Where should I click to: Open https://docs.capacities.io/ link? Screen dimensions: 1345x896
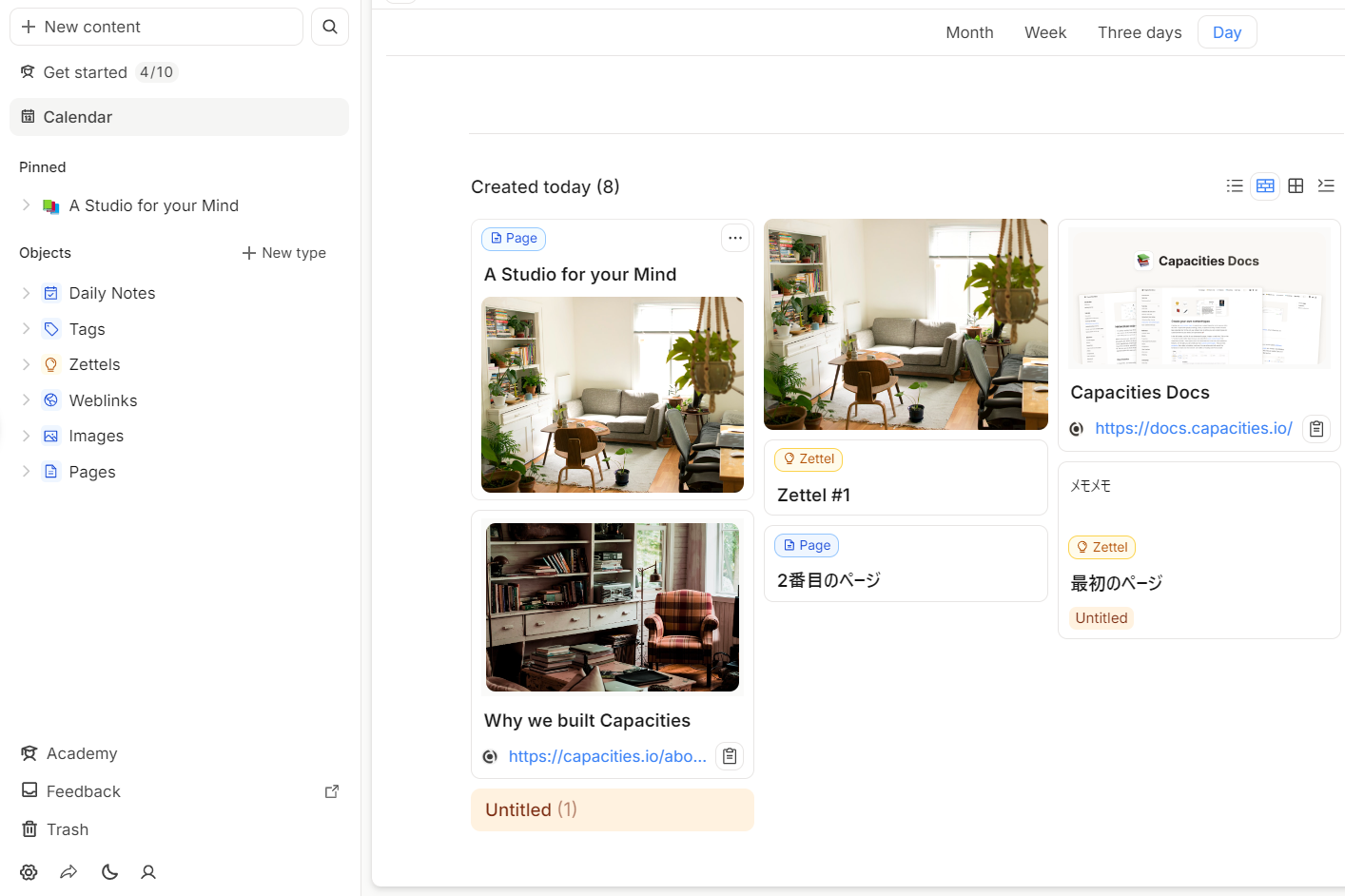(1193, 428)
